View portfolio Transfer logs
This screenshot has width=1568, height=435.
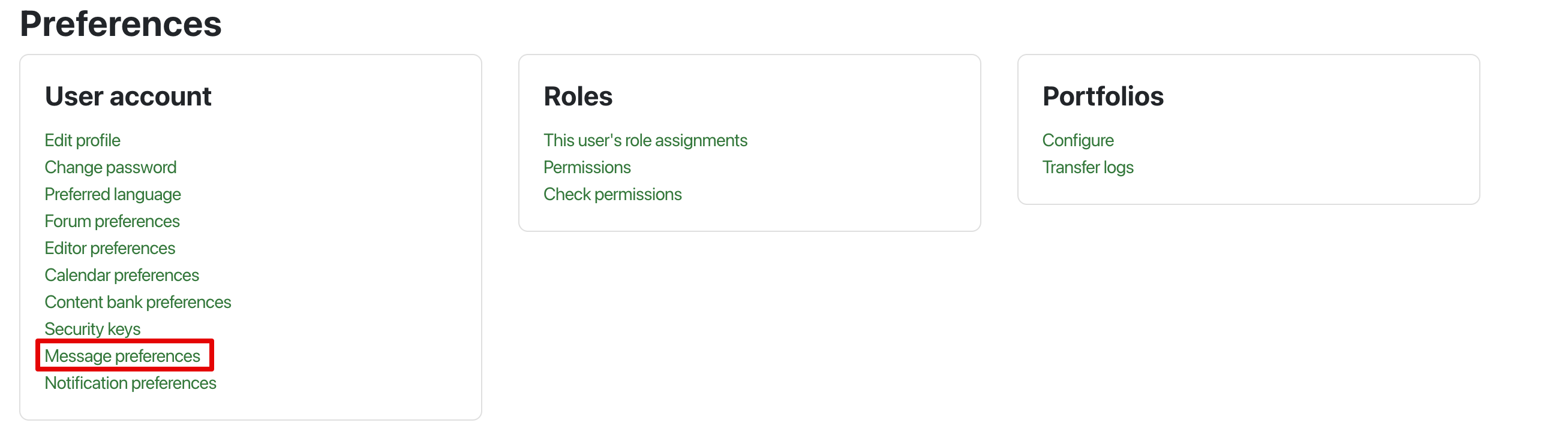point(1088,167)
